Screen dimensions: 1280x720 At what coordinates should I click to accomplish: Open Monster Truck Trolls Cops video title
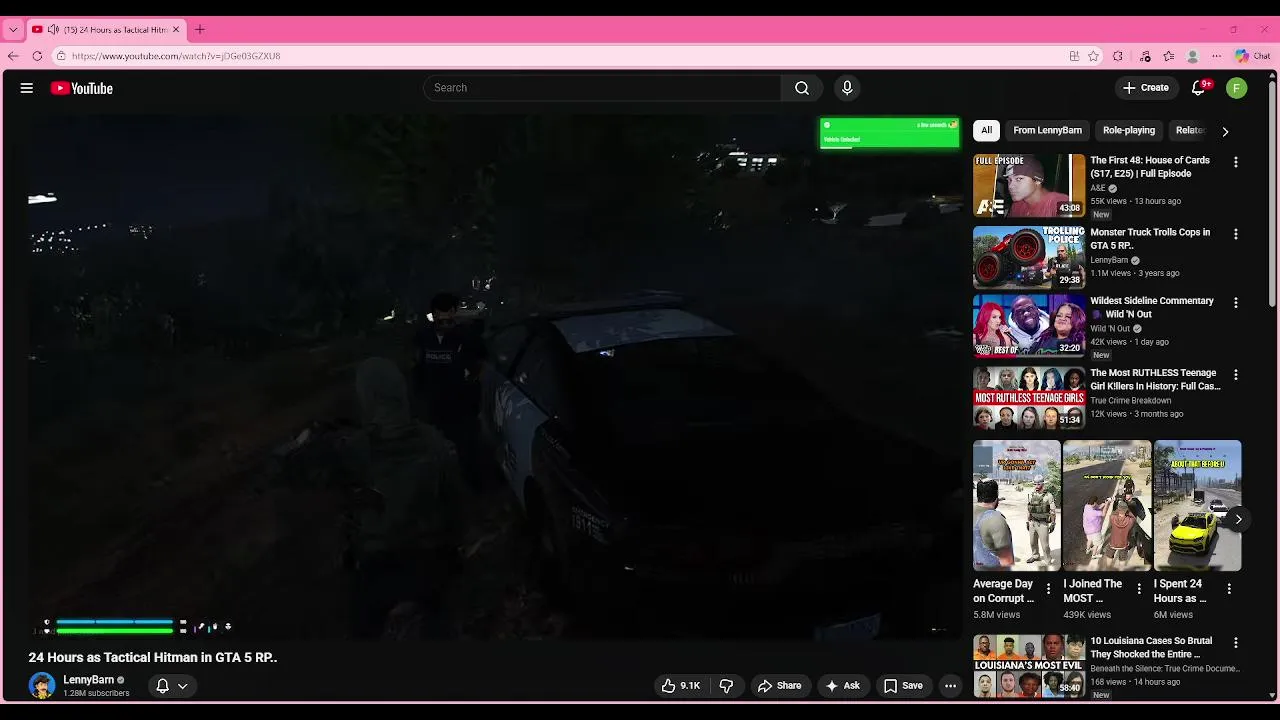coord(1150,239)
